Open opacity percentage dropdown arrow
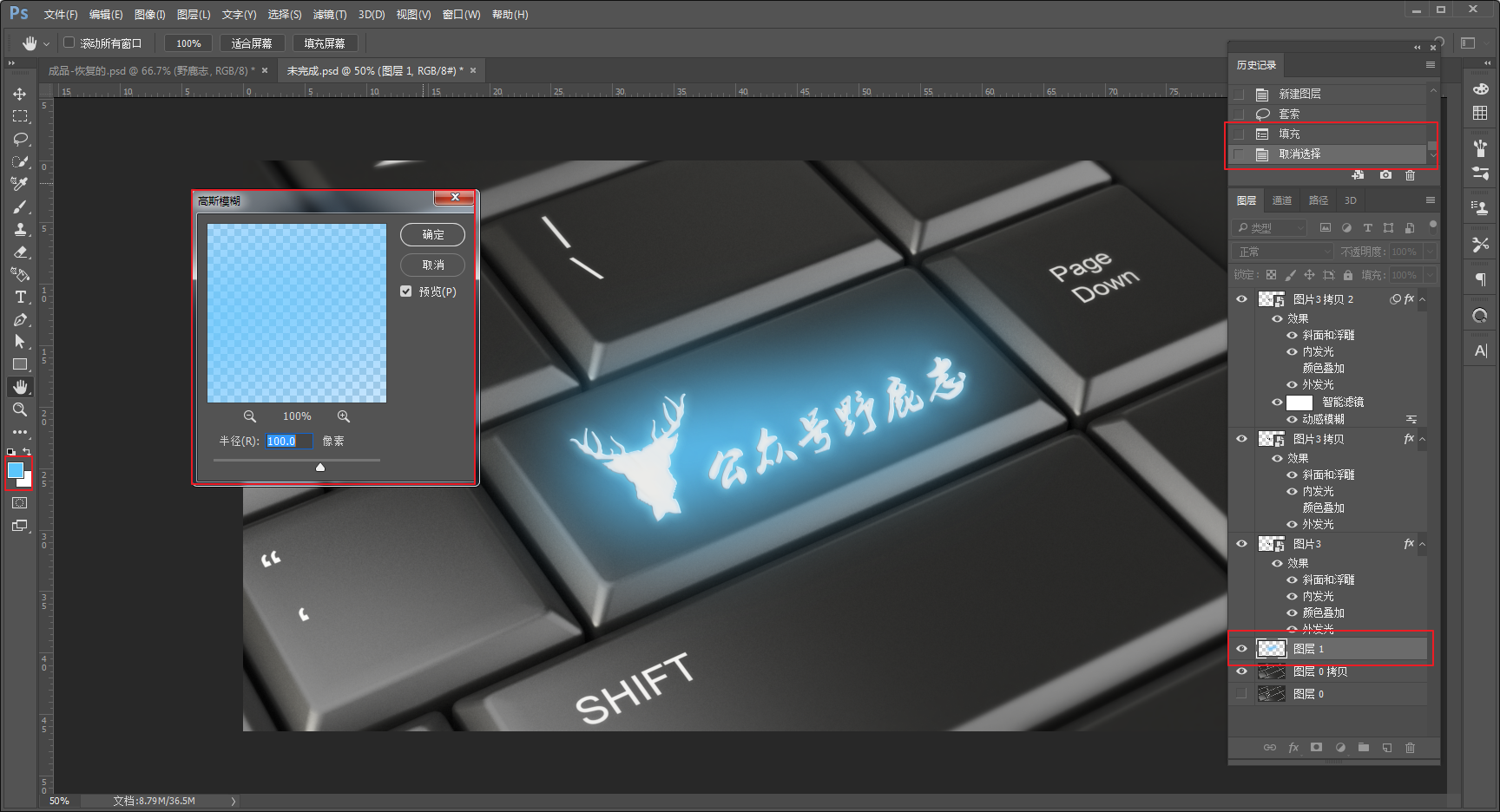 [1430, 252]
